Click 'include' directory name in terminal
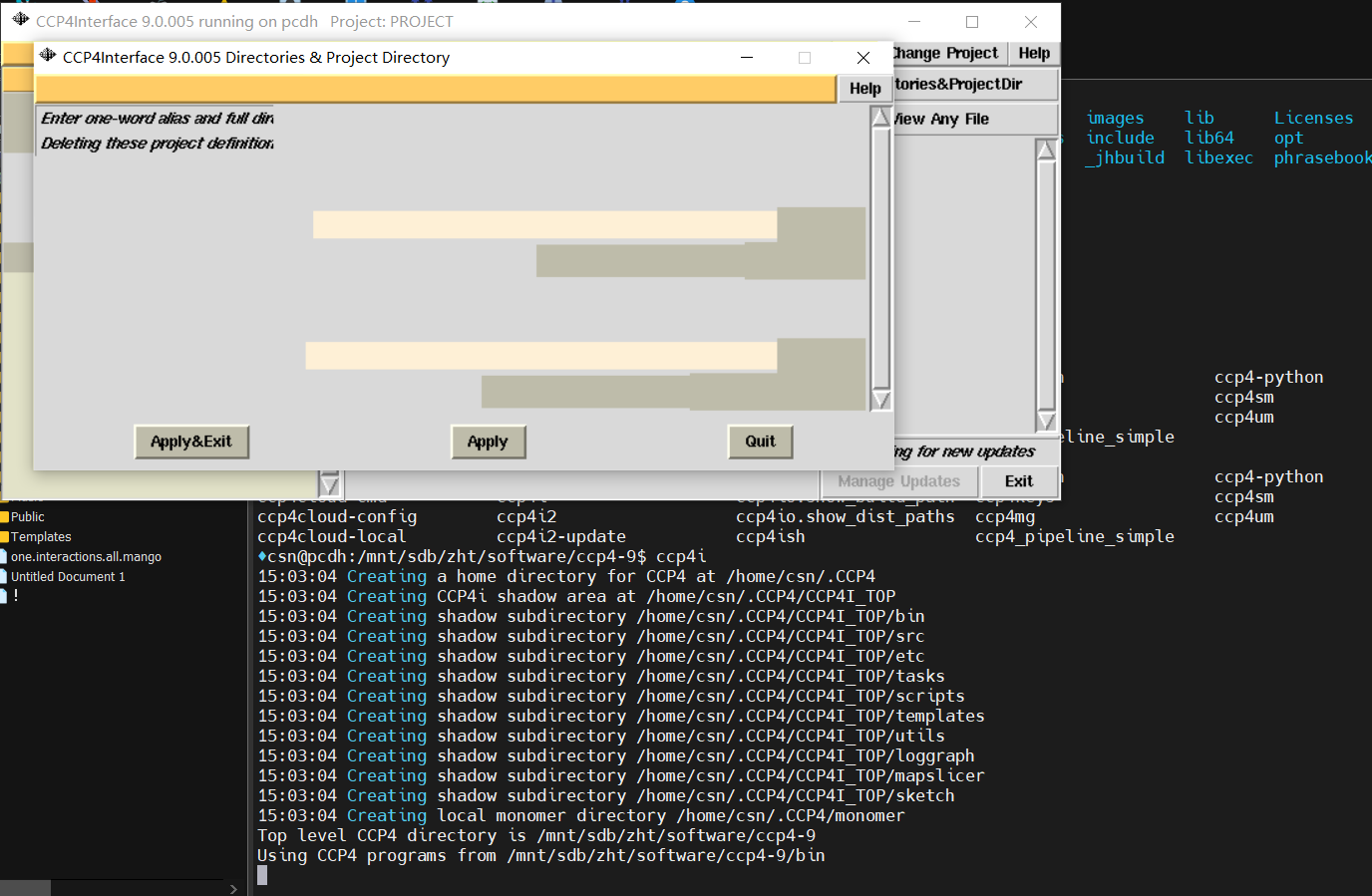This screenshot has width=1372, height=896. [1120, 138]
